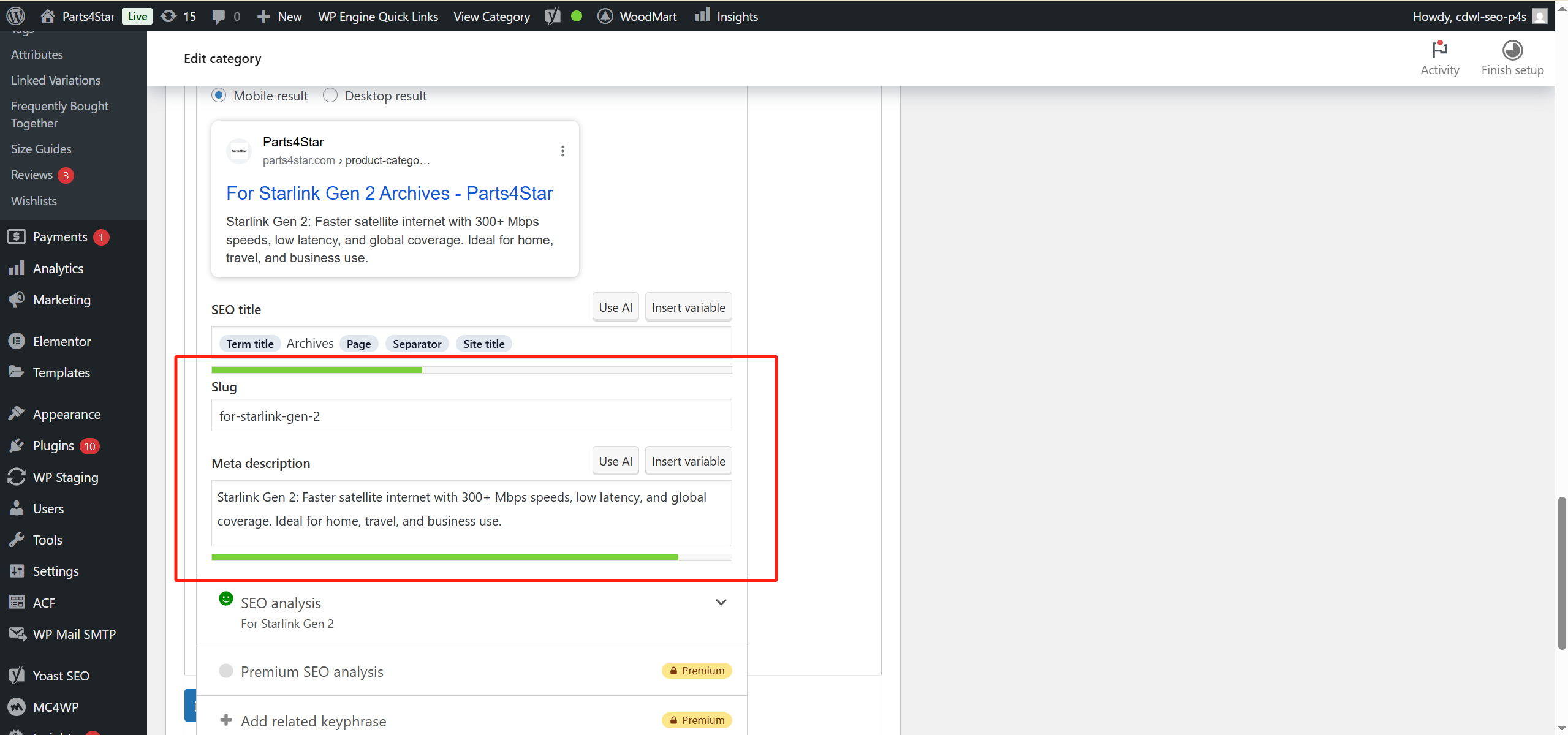Open the three-dot menu in the search preview

tap(562, 150)
